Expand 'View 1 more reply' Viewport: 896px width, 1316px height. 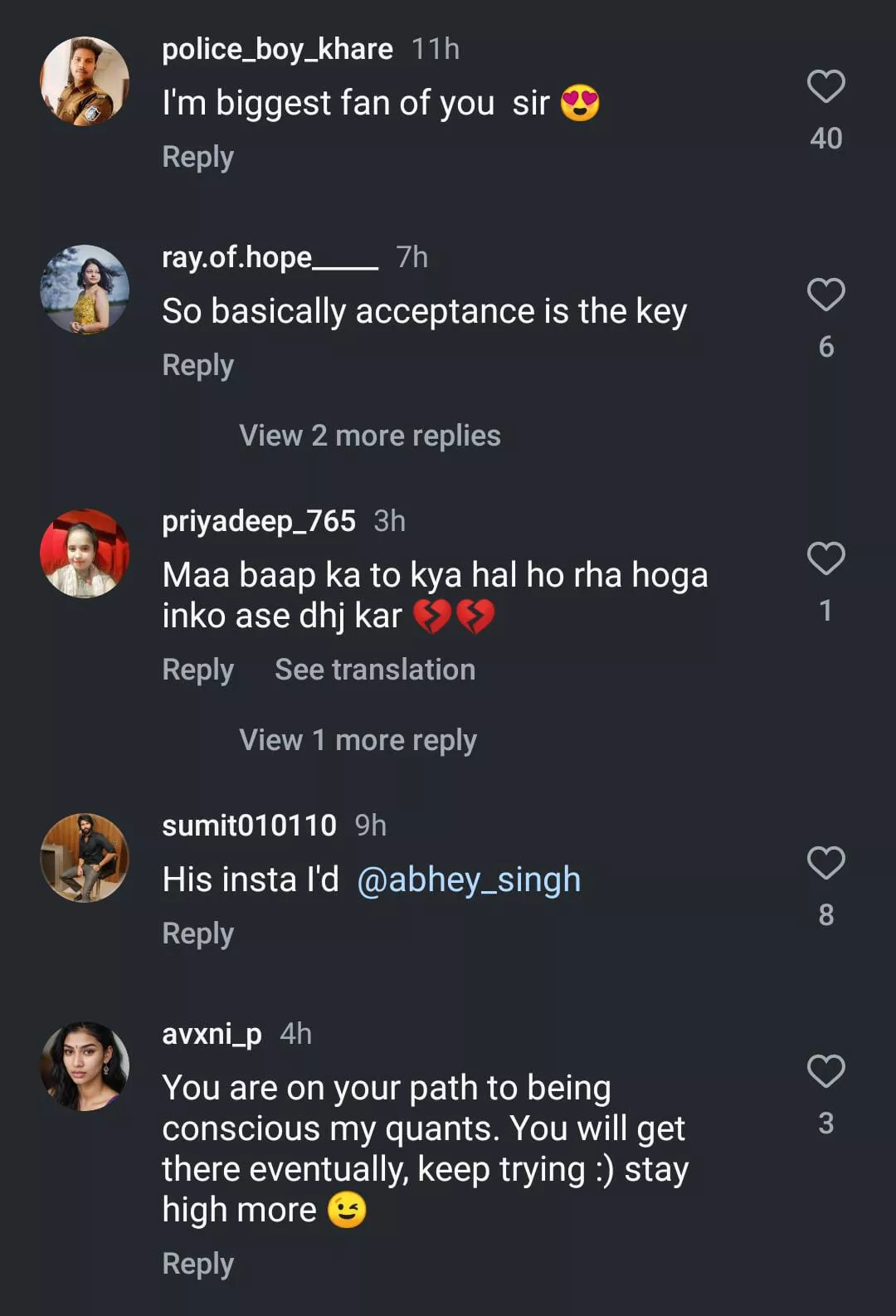coord(358,740)
